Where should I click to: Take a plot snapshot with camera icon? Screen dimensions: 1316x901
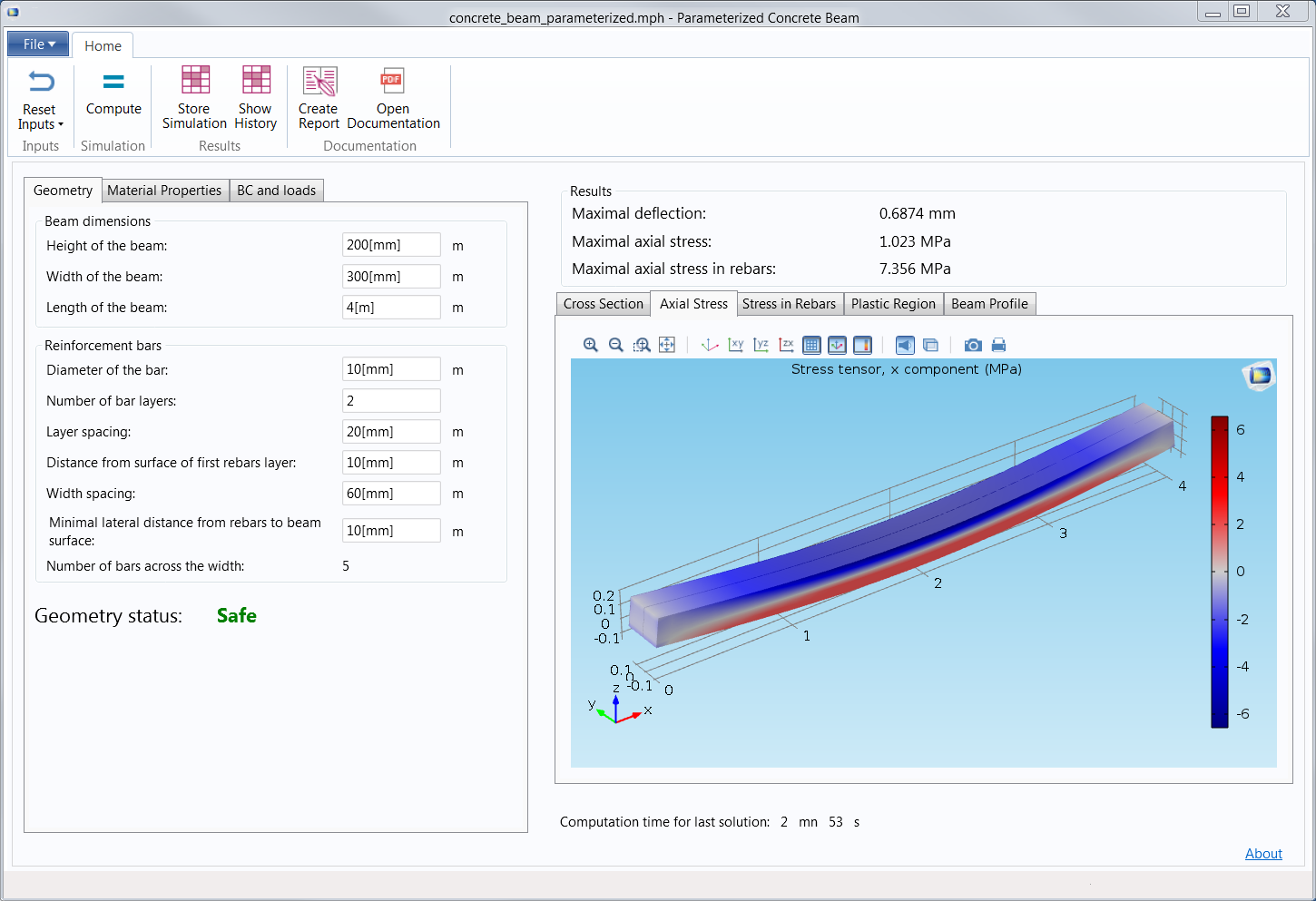[x=973, y=345]
